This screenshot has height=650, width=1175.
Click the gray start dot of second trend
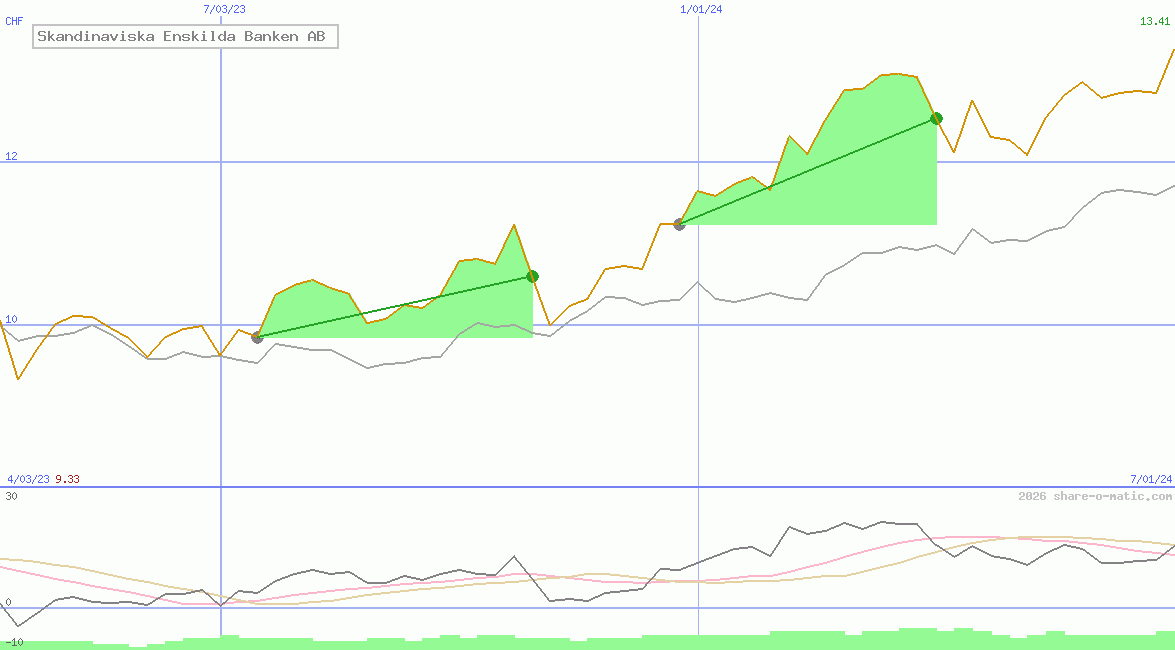pos(679,224)
